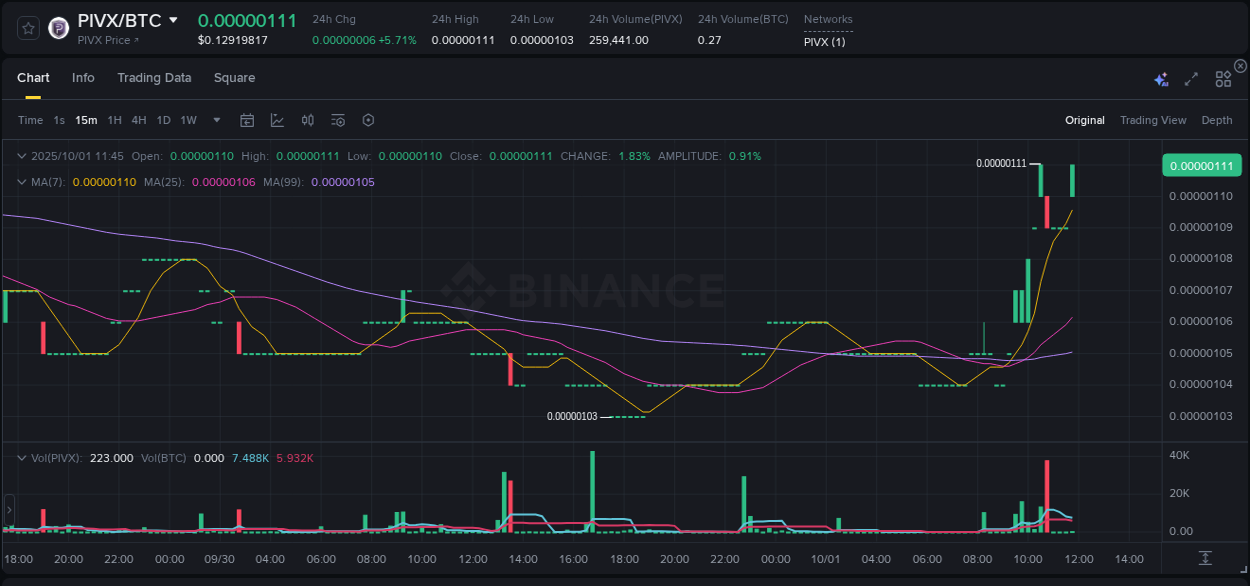Image resolution: width=1250 pixels, height=586 pixels.
Task: Click the green last price label 0.00000111
Action: [1201, 164]
